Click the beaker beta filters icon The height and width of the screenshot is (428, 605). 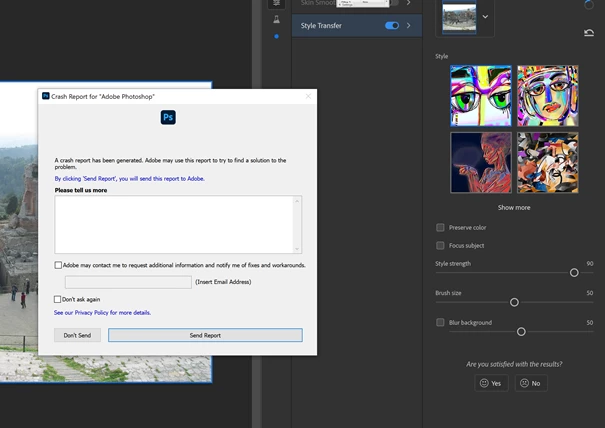pos(276,19)
